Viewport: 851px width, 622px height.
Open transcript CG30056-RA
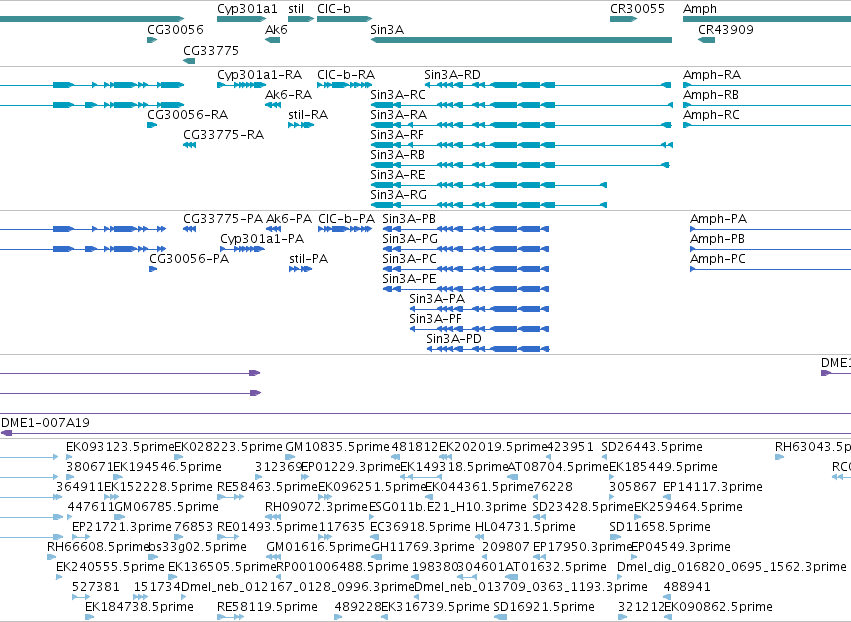[152, 125]
